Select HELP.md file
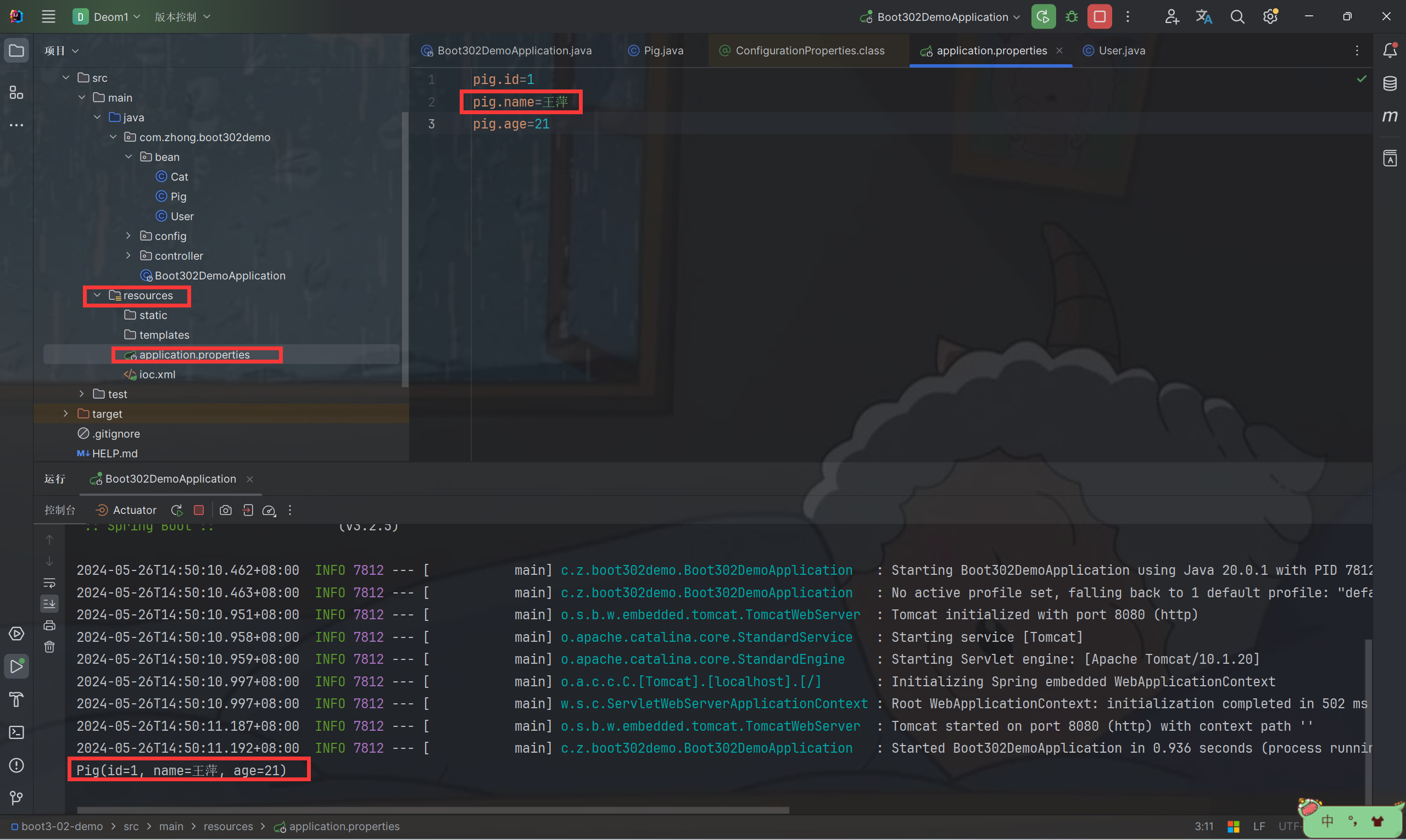The image size is (1406, 840). [x=108, y=453]
